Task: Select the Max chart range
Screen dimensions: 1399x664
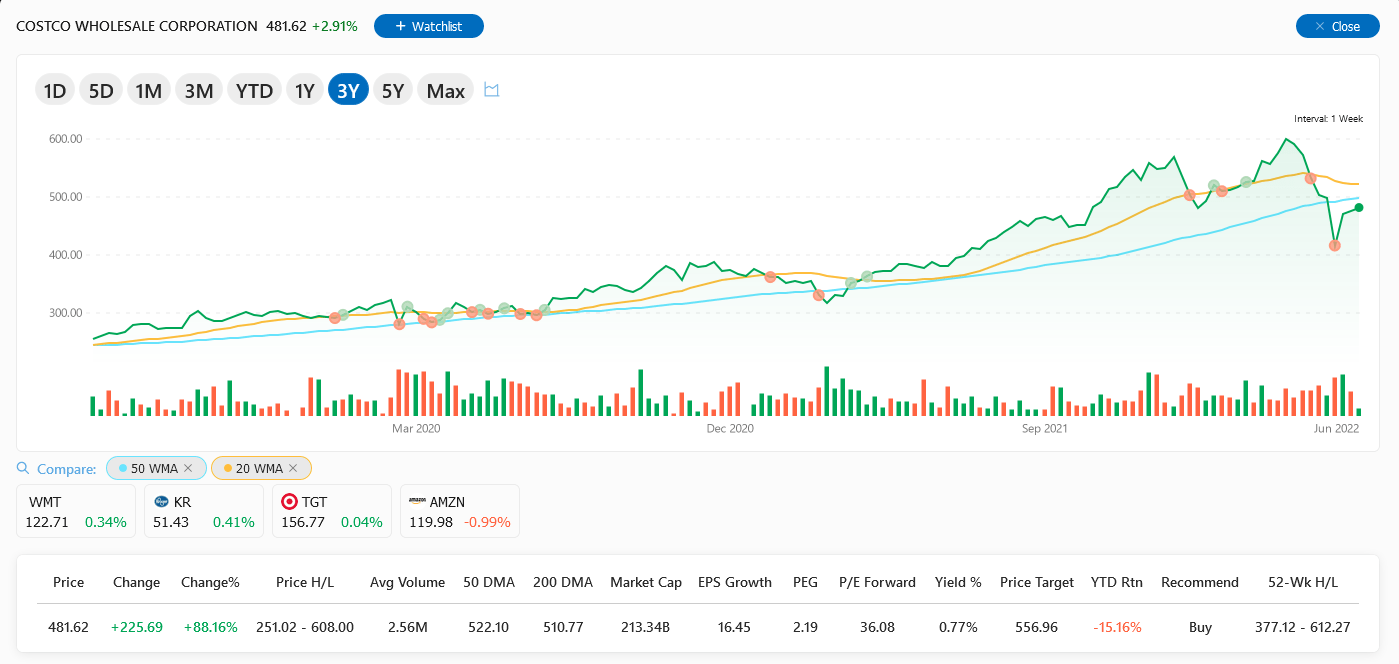Action: pos(445,89)
